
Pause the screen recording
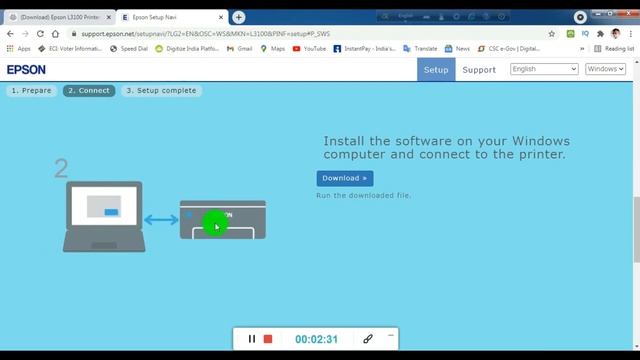click(x=252, y=339)
